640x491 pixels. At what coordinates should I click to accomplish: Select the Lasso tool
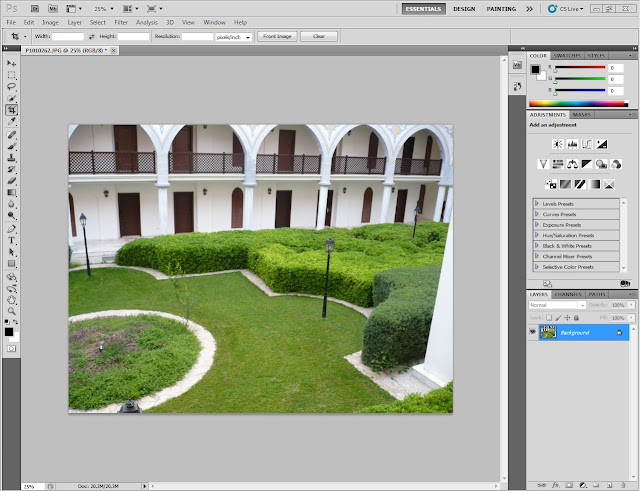[11, 87]
